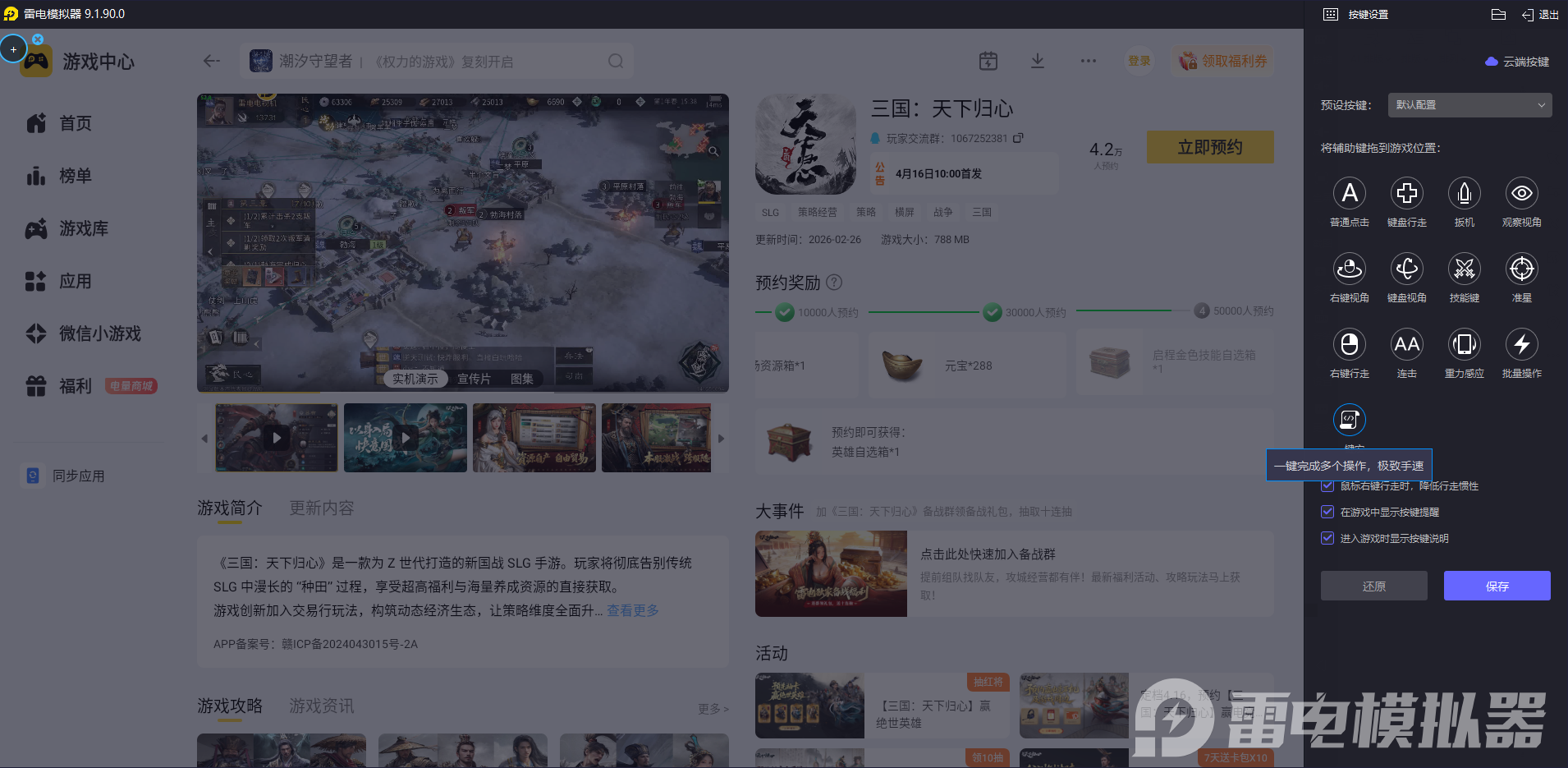
Task: Open 微信小游戏 in the sidebar
Action: (x=84, y=333)
